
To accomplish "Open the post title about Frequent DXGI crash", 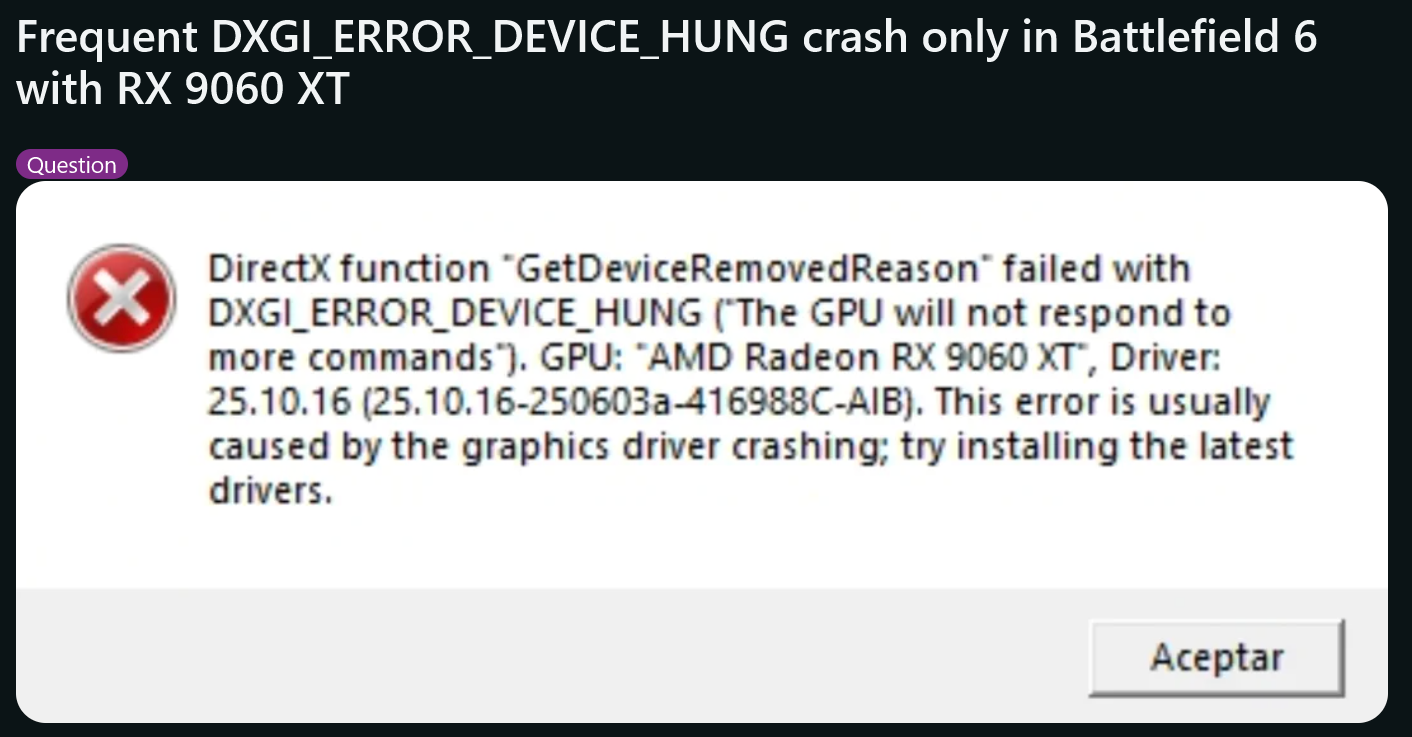I will (666, 63).
